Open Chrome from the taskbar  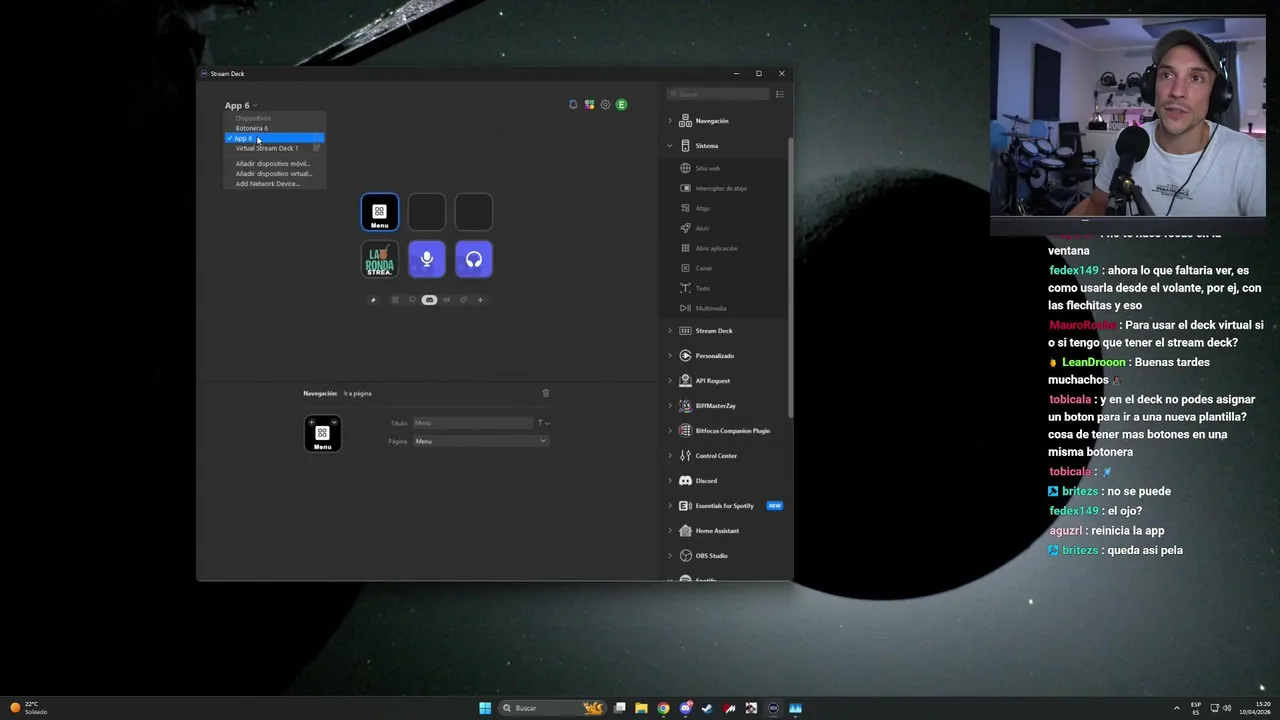(x=663, y=708)
